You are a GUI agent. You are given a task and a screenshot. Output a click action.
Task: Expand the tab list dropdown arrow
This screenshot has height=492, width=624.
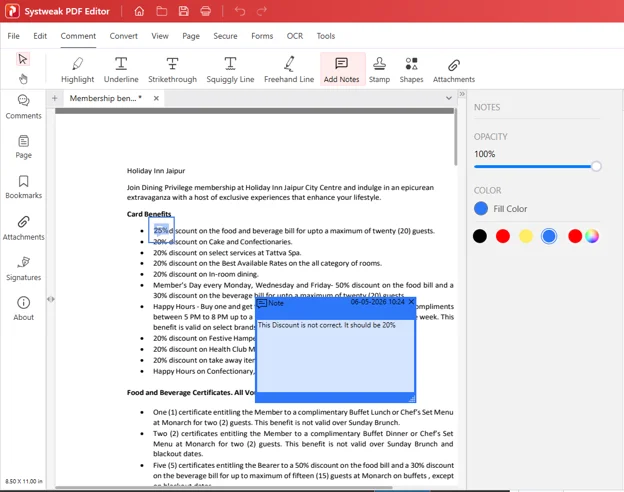(x=448, y=98)
